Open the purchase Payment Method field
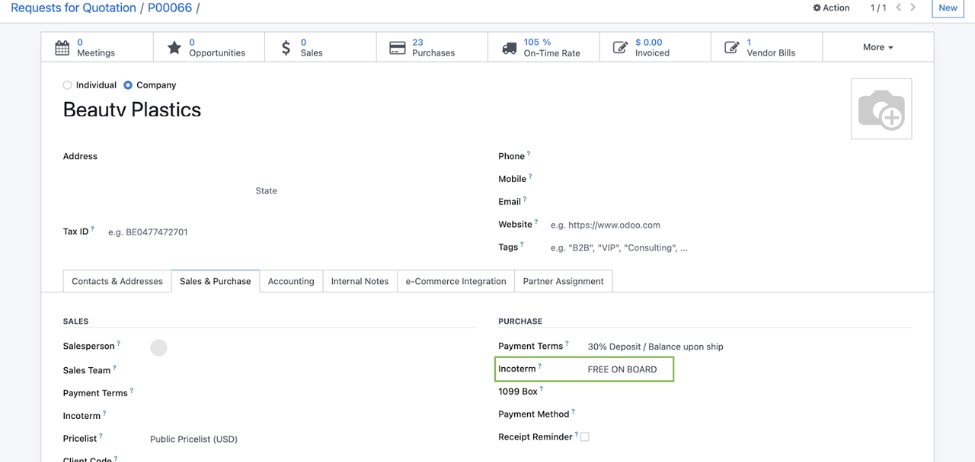The width and height of the screenshot is (975, 462). pos(749,414)
